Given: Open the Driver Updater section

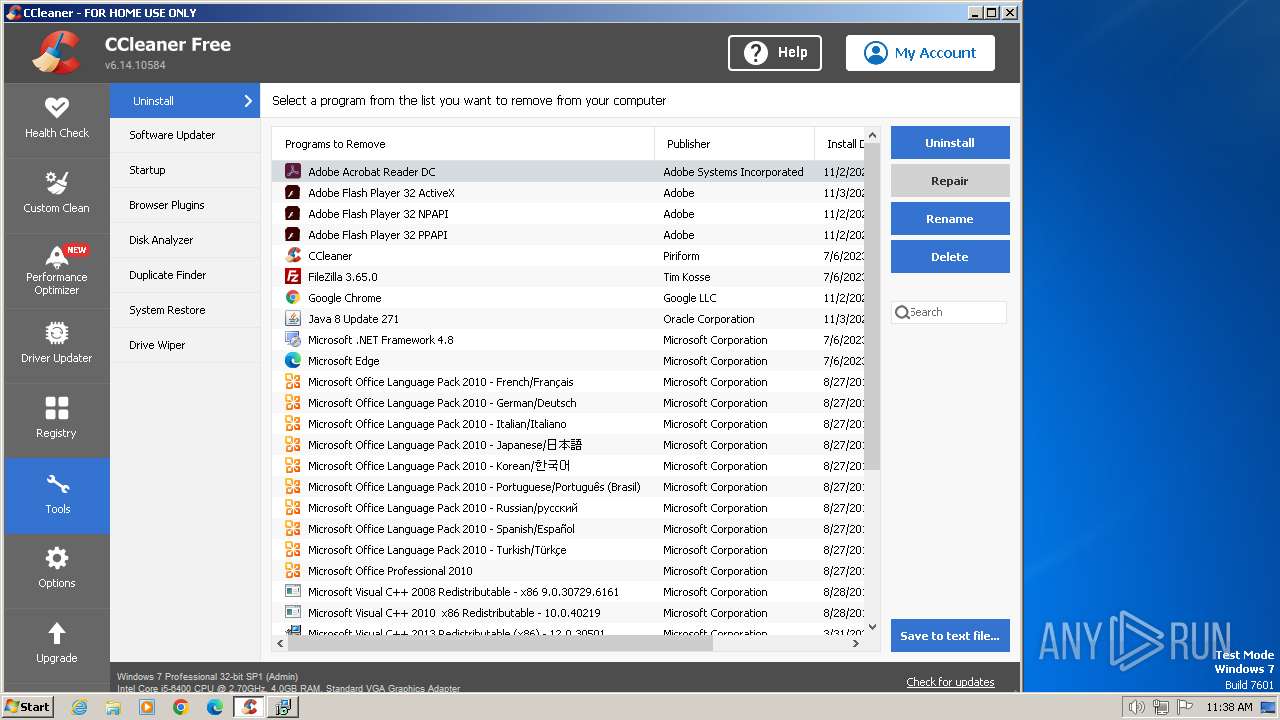Looking at the screenshot, I should point(57,345).
